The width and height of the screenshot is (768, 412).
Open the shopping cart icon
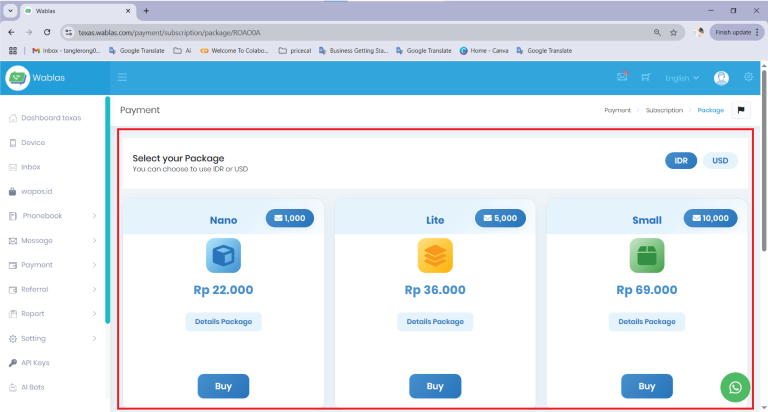pyautogui.click(x=646, y=78)
